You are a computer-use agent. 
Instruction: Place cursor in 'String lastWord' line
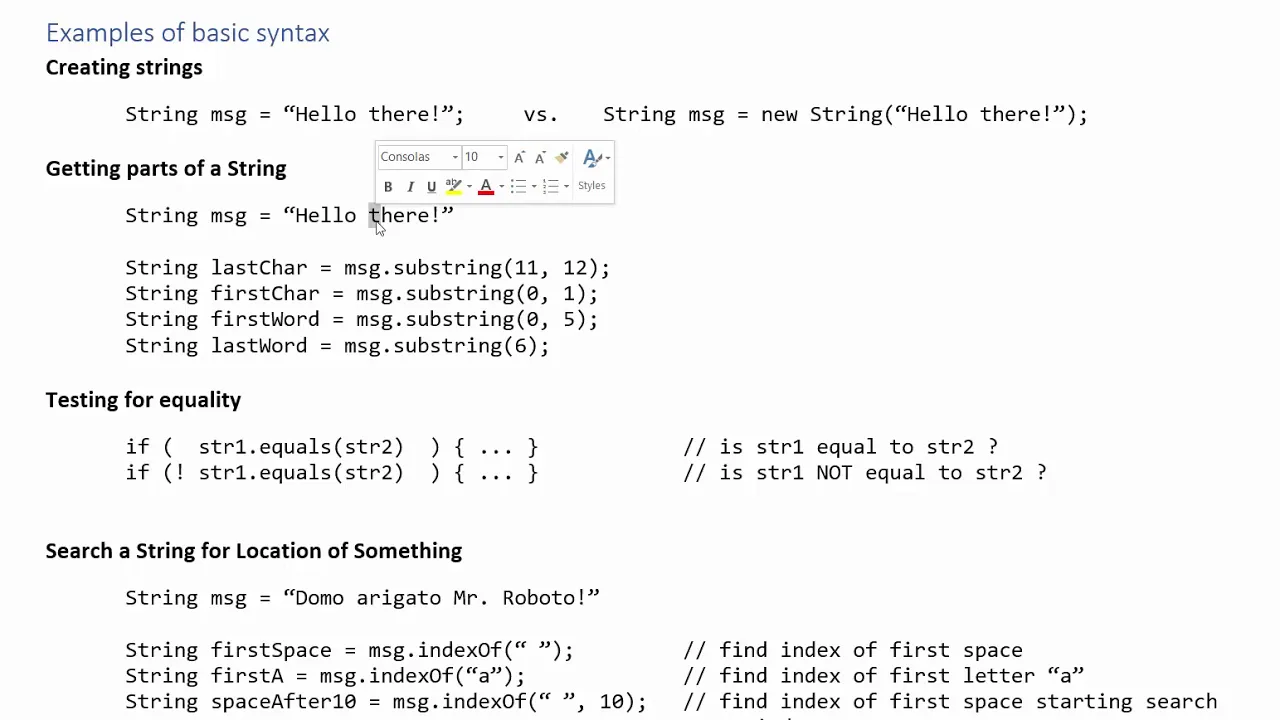(337, 346)
